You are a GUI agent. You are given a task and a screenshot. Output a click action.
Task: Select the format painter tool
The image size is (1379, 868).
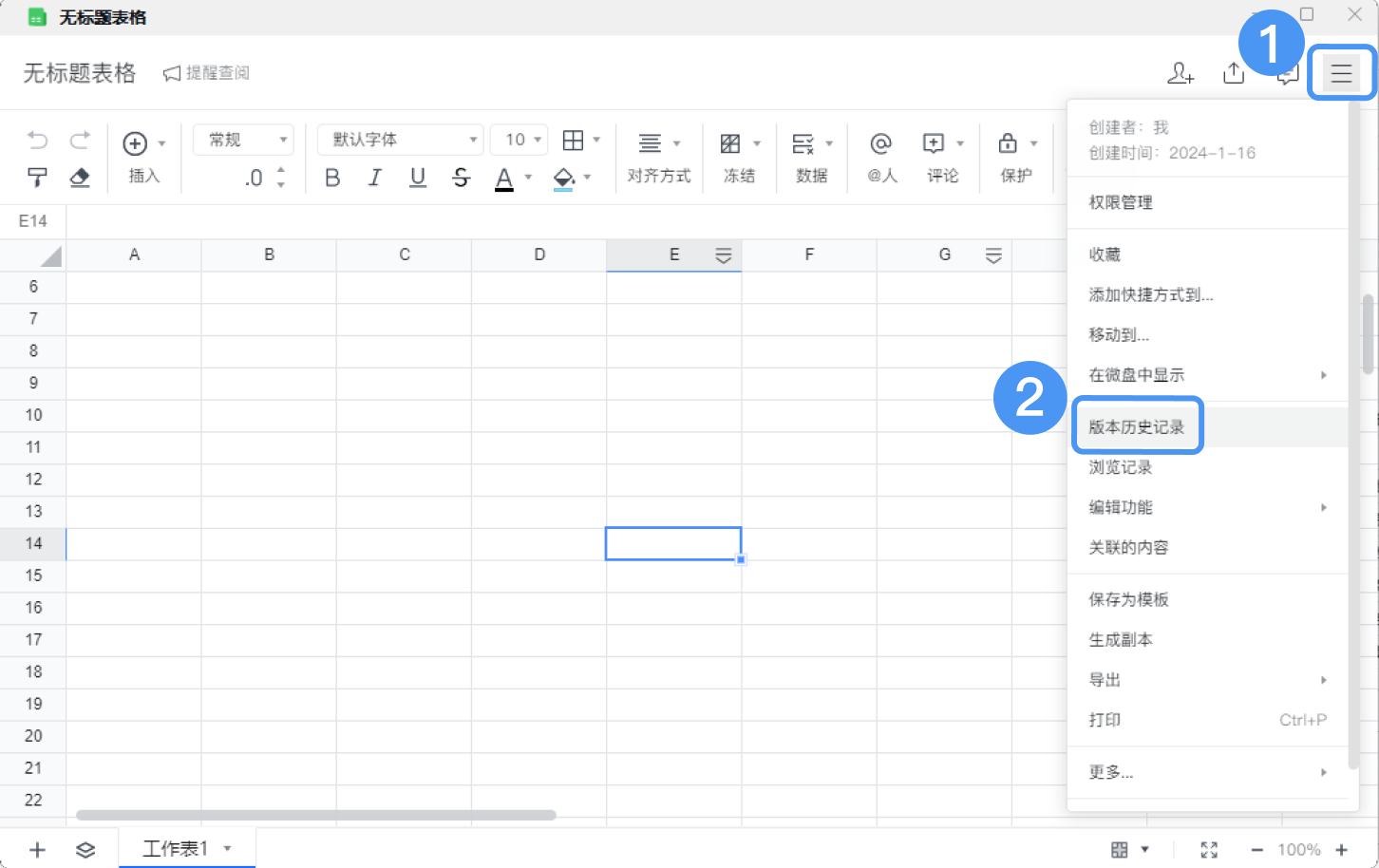pos(37,178)
